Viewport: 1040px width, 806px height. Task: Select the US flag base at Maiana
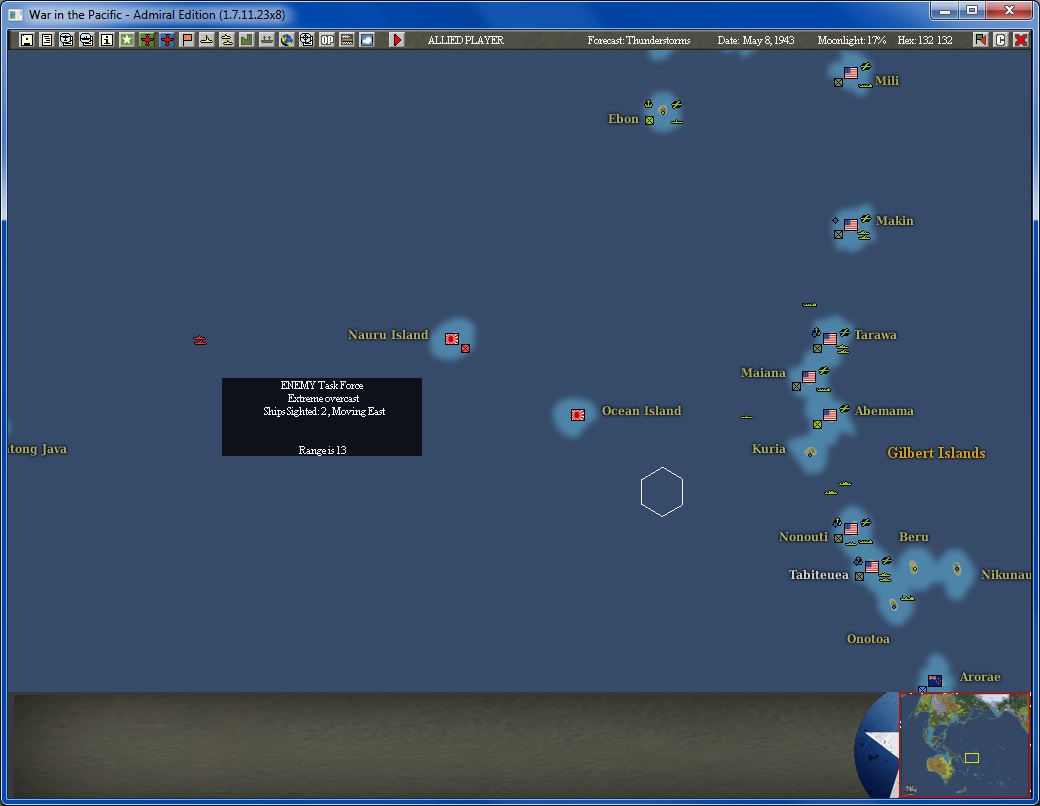tap(809, 377)
